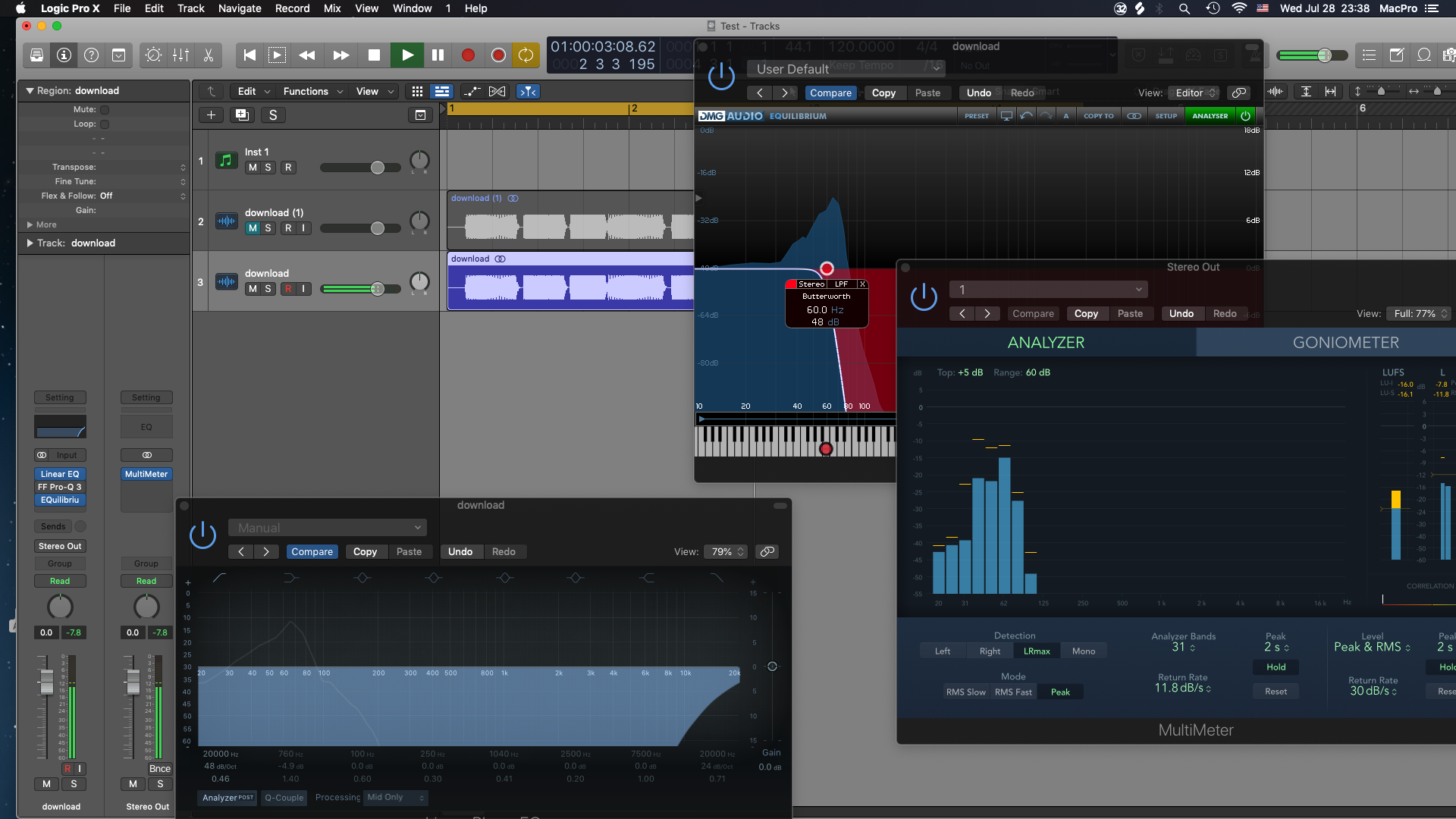The width and height of the screenshot is (1456, 819).
Task: Toggle the Mute checkbox in Region inspector
Action: click(x=105, y=110)
